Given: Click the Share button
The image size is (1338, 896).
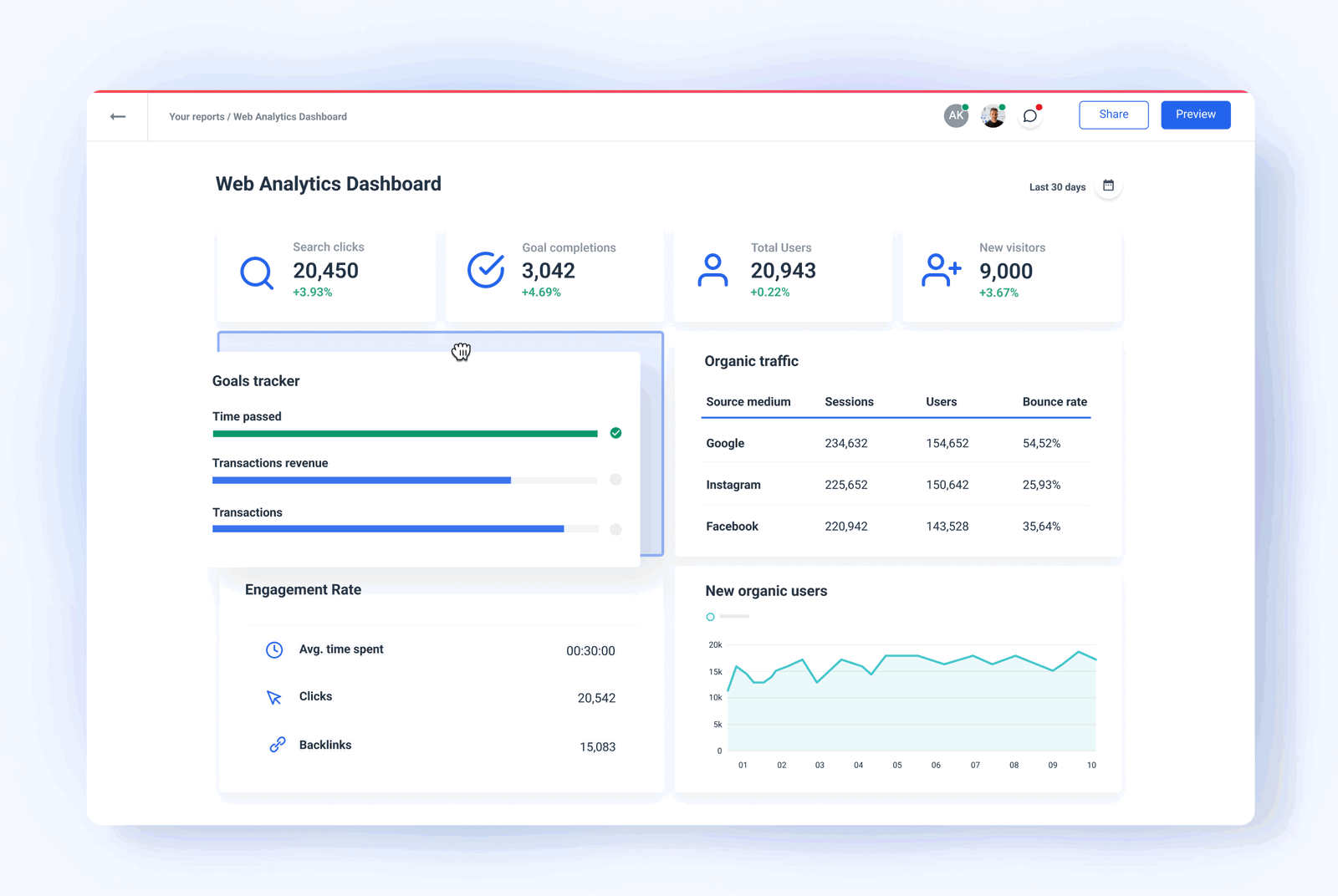Looking at the screenshot, I should coord(1113,115).
